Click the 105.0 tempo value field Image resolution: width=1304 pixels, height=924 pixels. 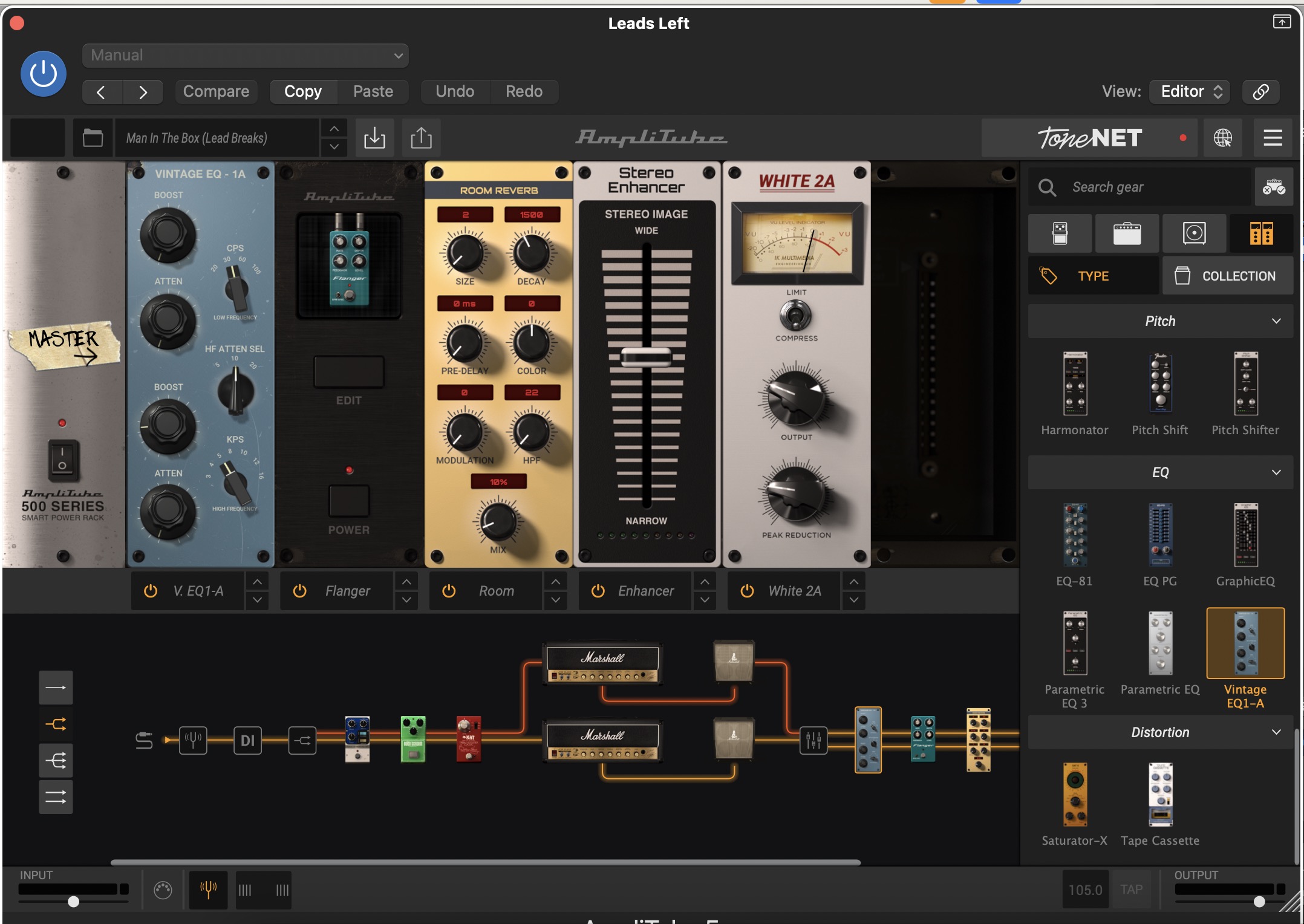coord(1085,890)
